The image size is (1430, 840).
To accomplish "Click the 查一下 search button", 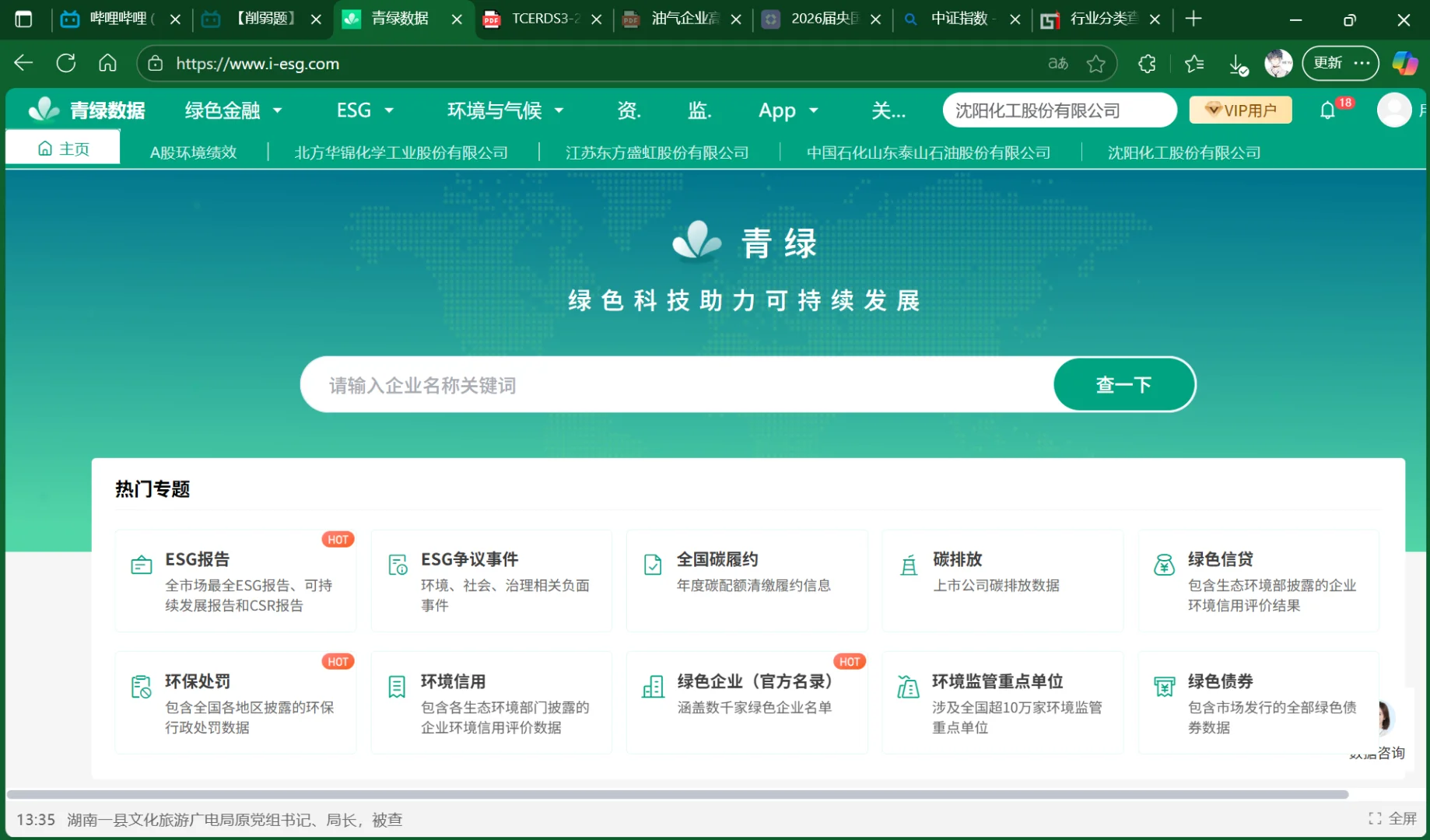I will click(1124, 384).
